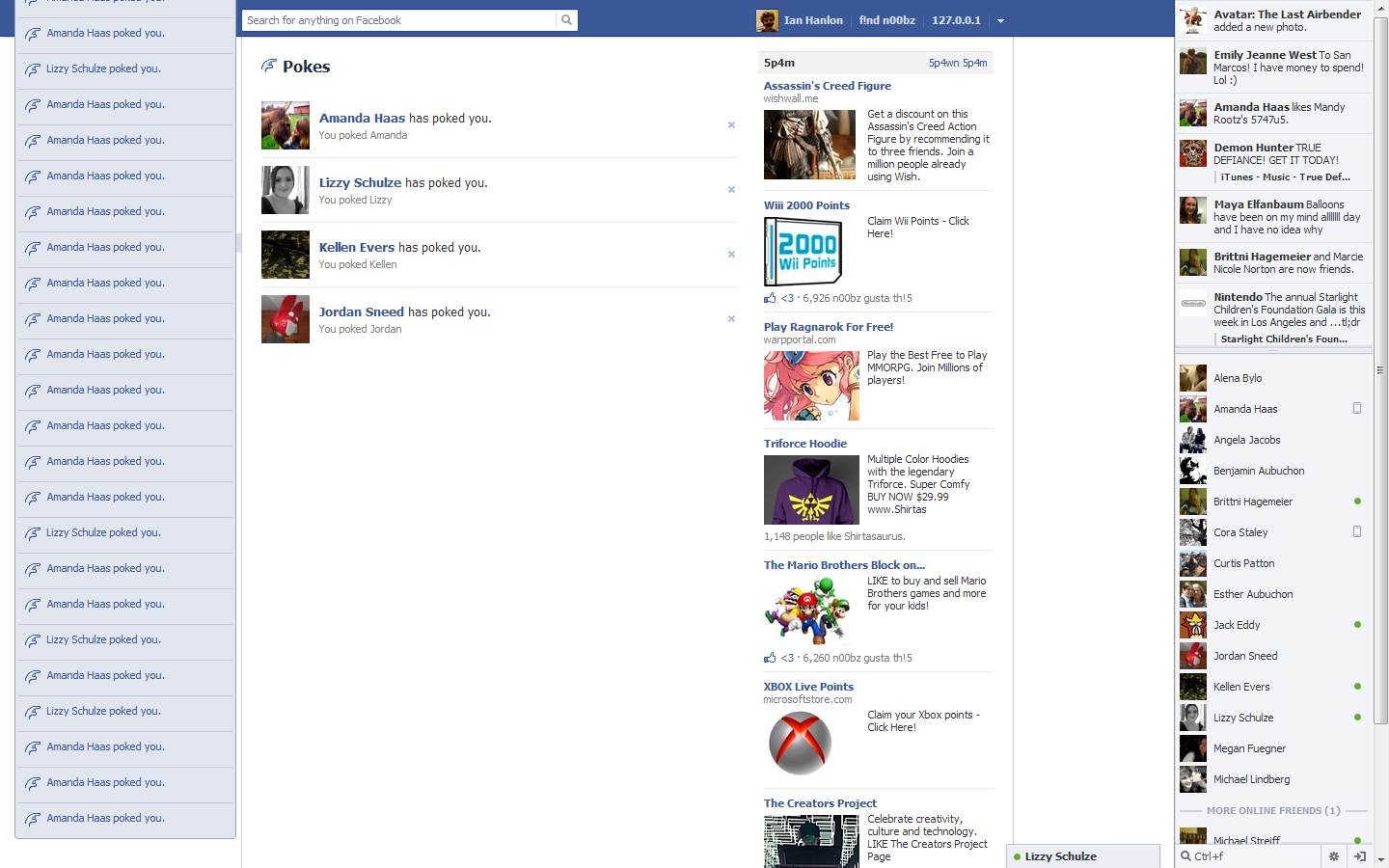Open the 'Triforce Hoodie' ad title
This screenshot has height=868, width=1389.
pyautogui.click(x=805, y=444)
